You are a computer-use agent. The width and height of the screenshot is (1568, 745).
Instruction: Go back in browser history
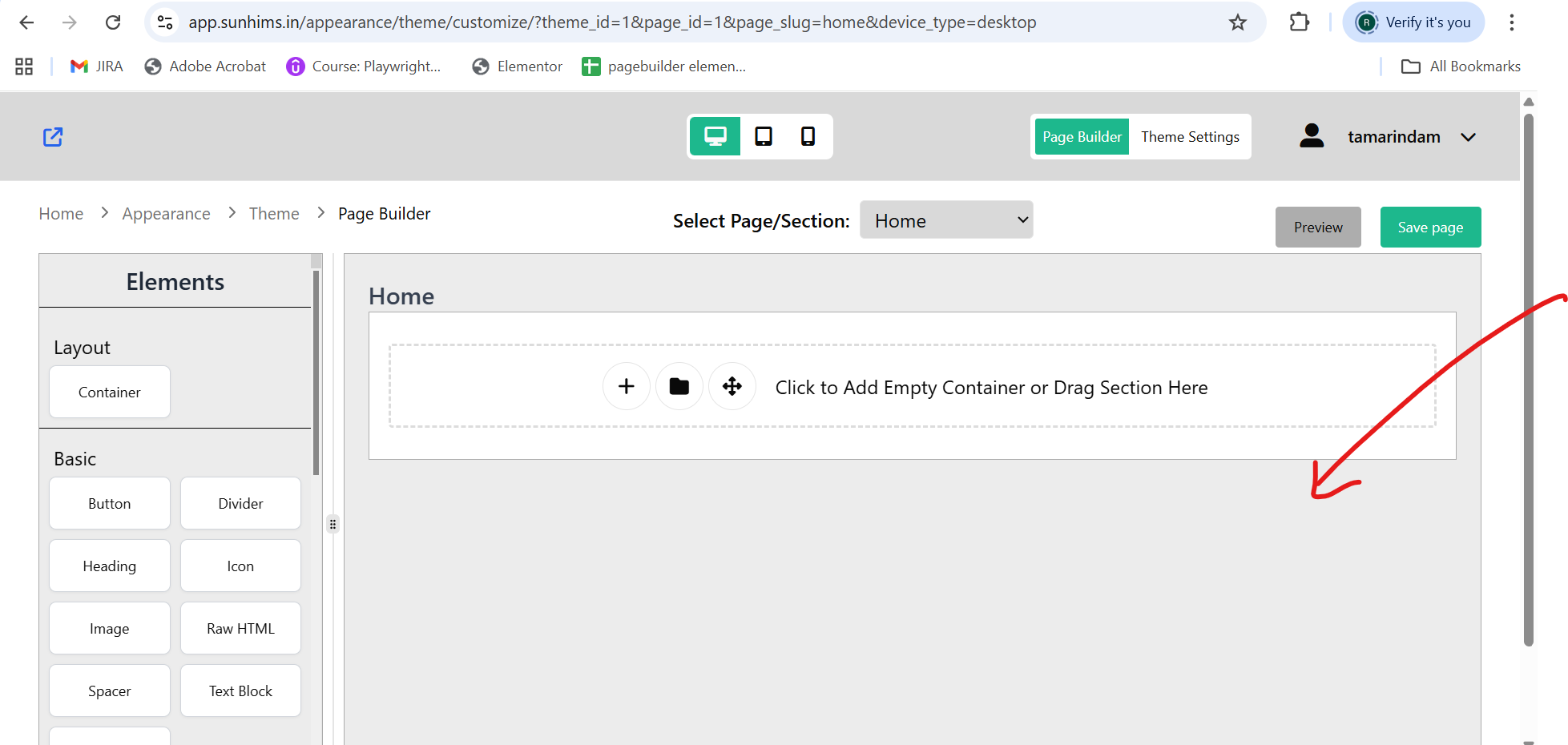pyautogui.click(x=26, y=22)
